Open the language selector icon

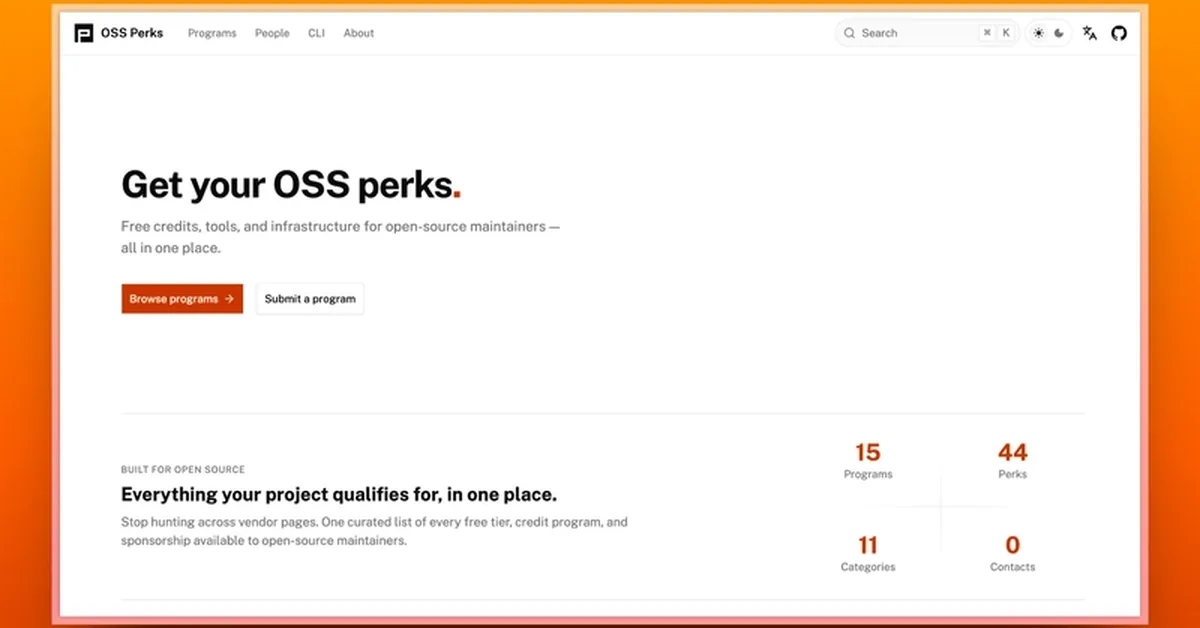pos(1089,33)
